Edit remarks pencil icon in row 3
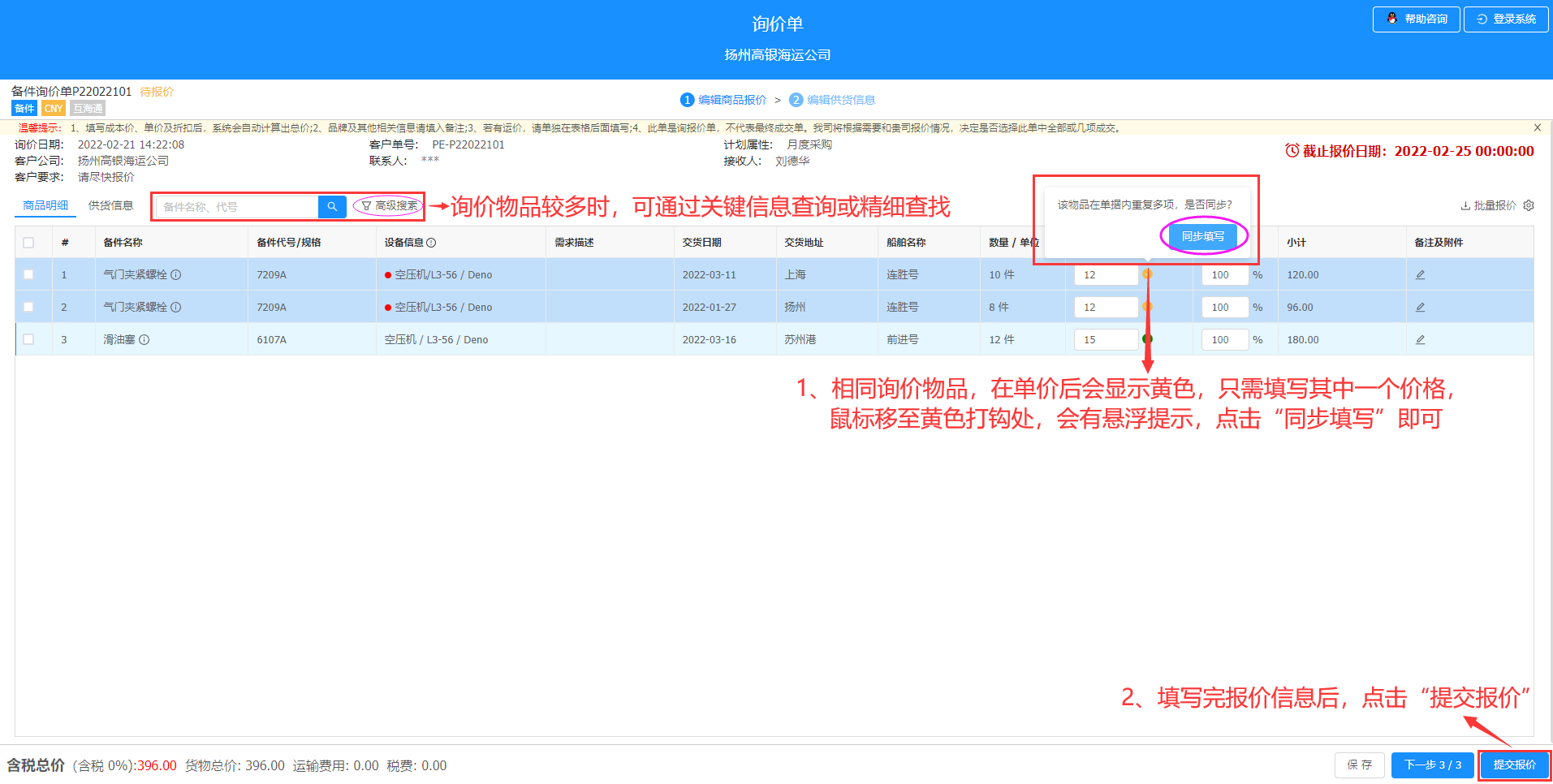The height and width of the screenshot is (784, 1553). 1421,340
